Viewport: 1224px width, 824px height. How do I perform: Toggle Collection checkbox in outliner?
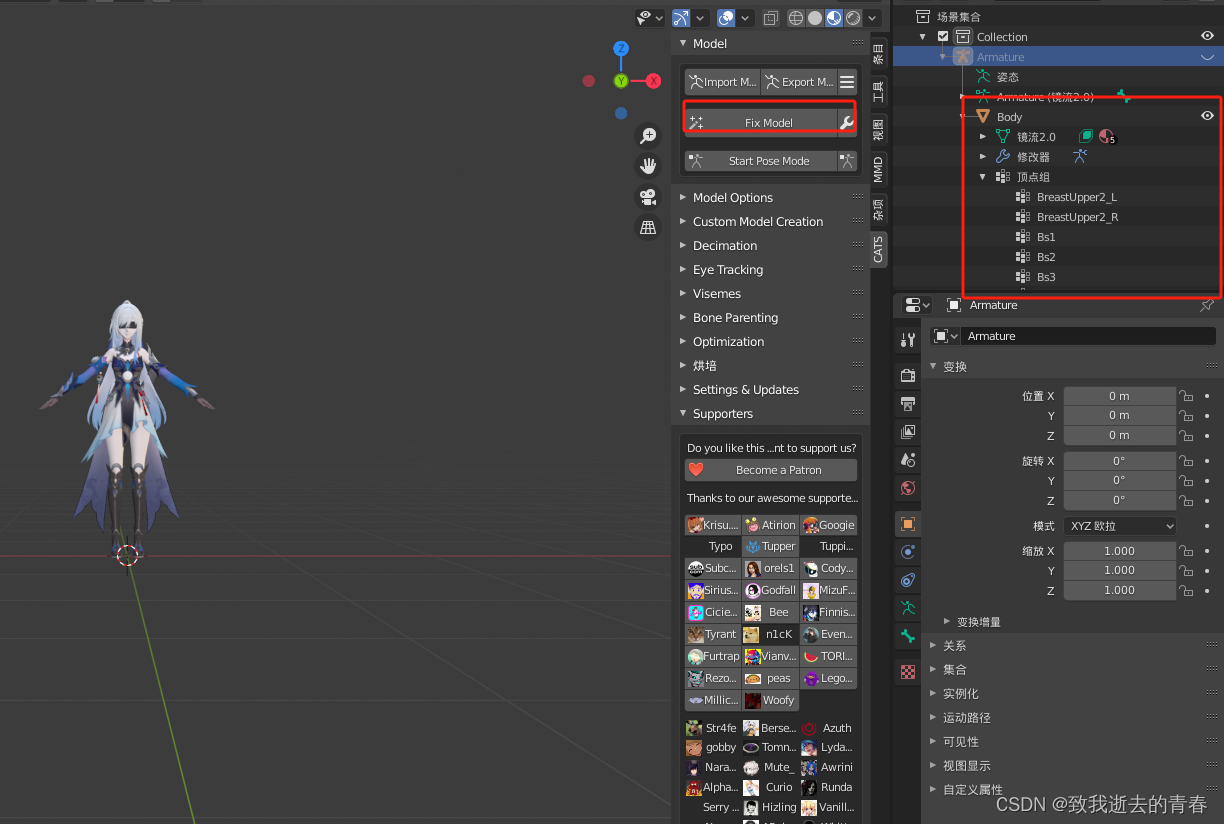tap(943, 37)
